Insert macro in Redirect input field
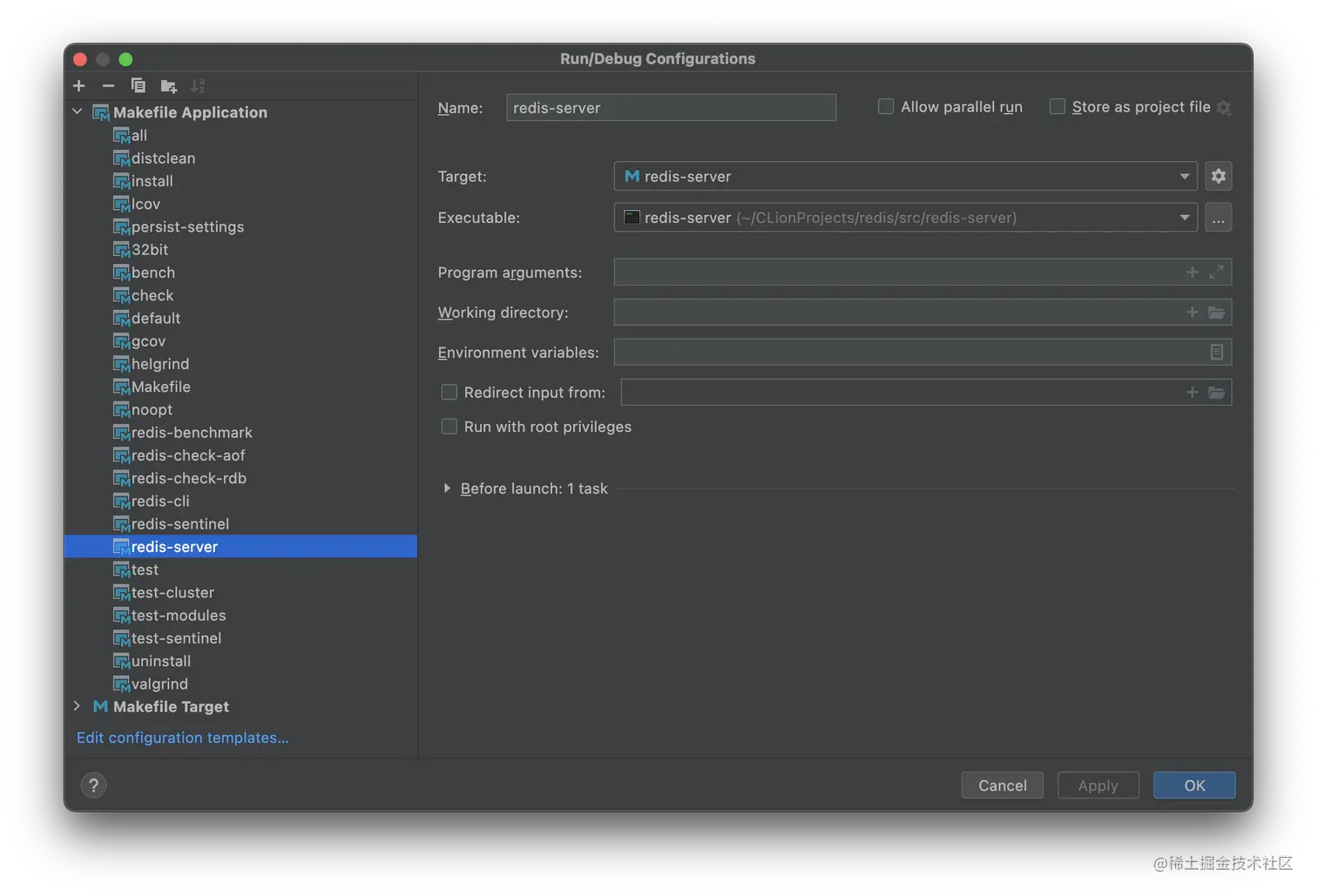Viewport: 1317px width, 896px height. coord(1192,393)
